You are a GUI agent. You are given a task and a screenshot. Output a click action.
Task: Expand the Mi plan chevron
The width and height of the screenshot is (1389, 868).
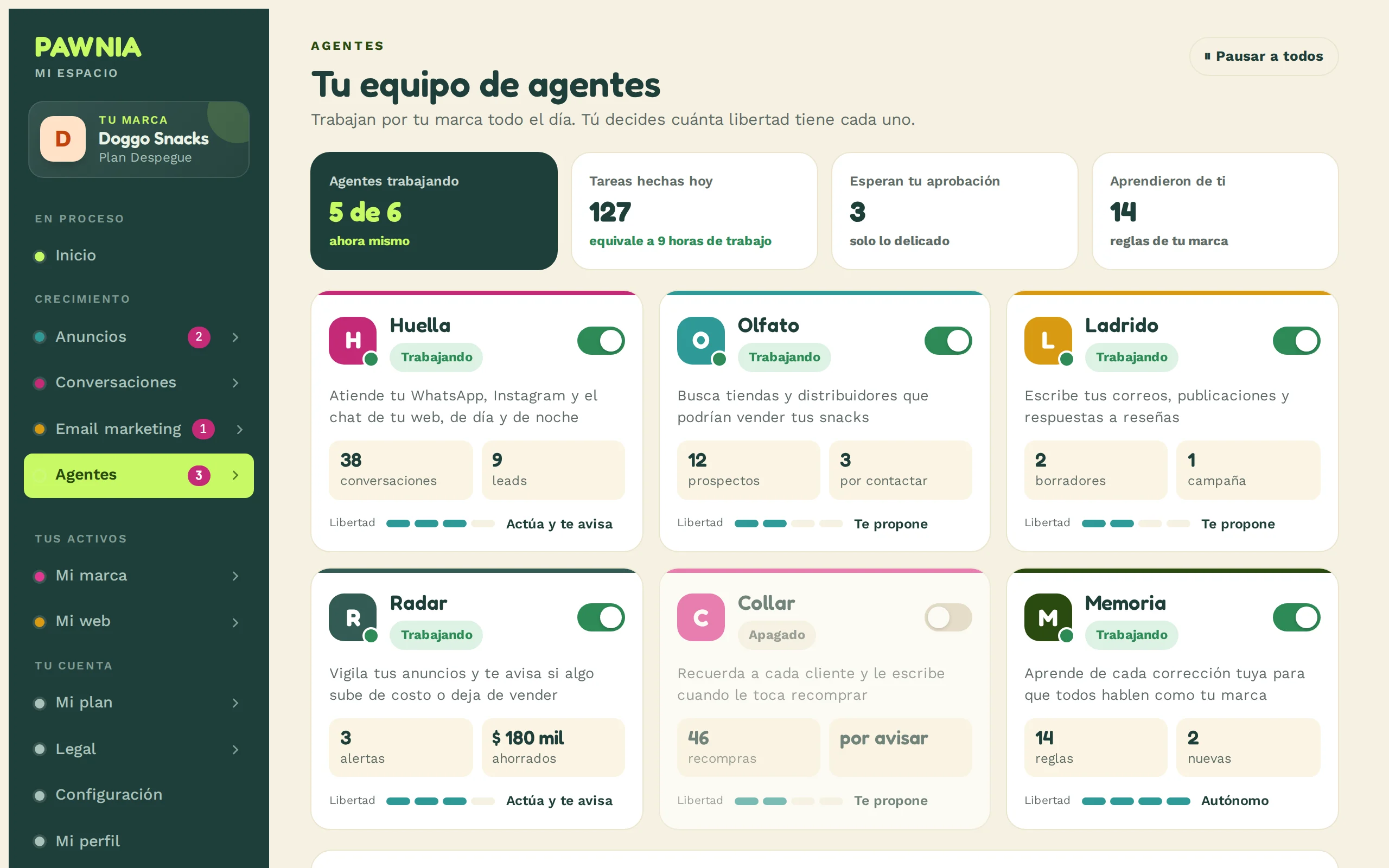235,703
